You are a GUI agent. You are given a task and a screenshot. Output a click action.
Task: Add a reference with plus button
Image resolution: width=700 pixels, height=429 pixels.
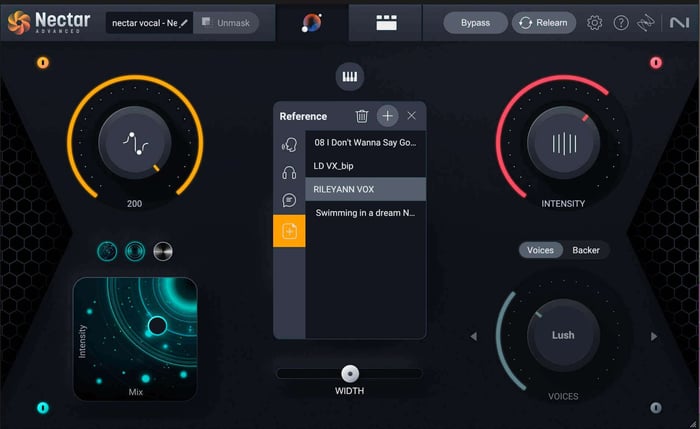click(388, 116)
